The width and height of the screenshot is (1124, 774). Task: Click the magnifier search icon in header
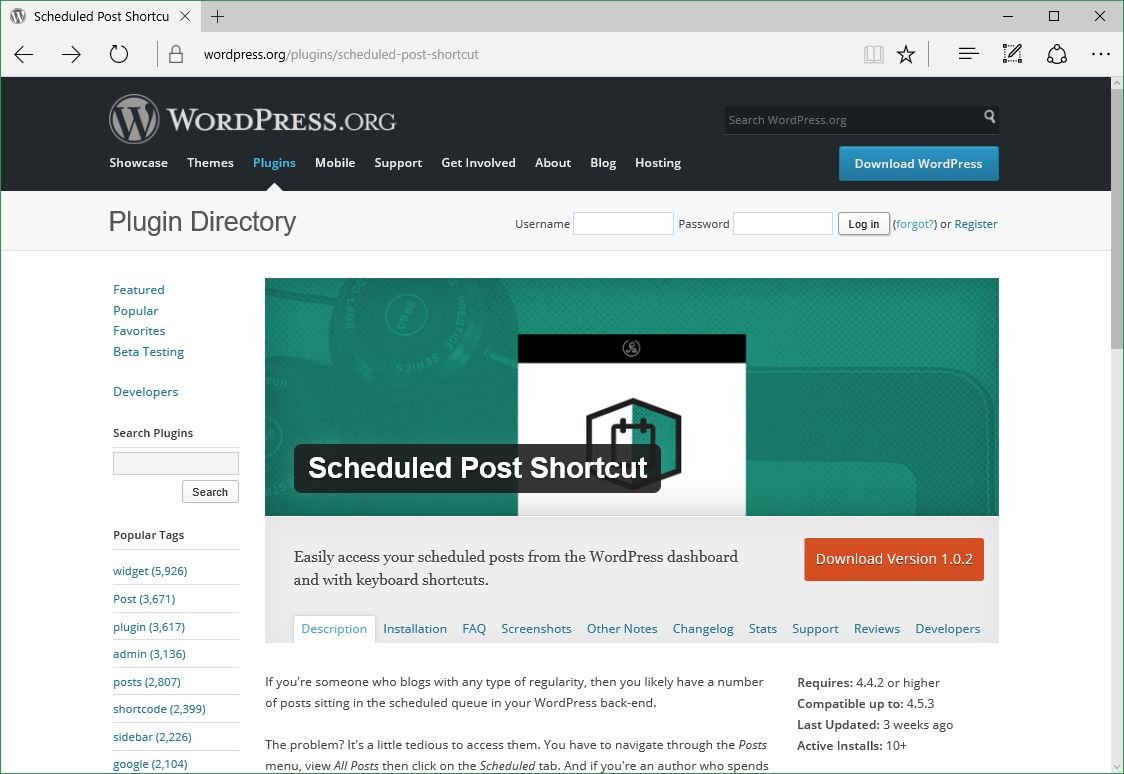tap(989, 116)
